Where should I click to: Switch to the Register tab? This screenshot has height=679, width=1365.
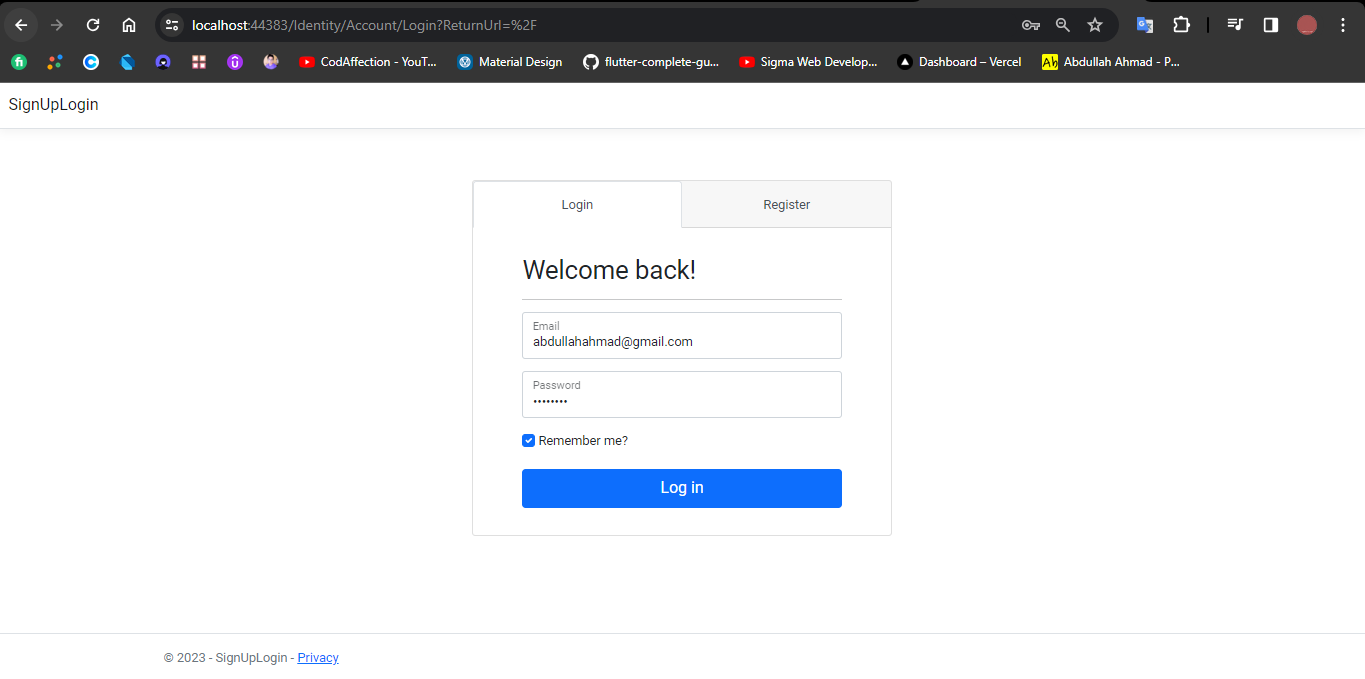pyautogui.click(x=787, y=204)
